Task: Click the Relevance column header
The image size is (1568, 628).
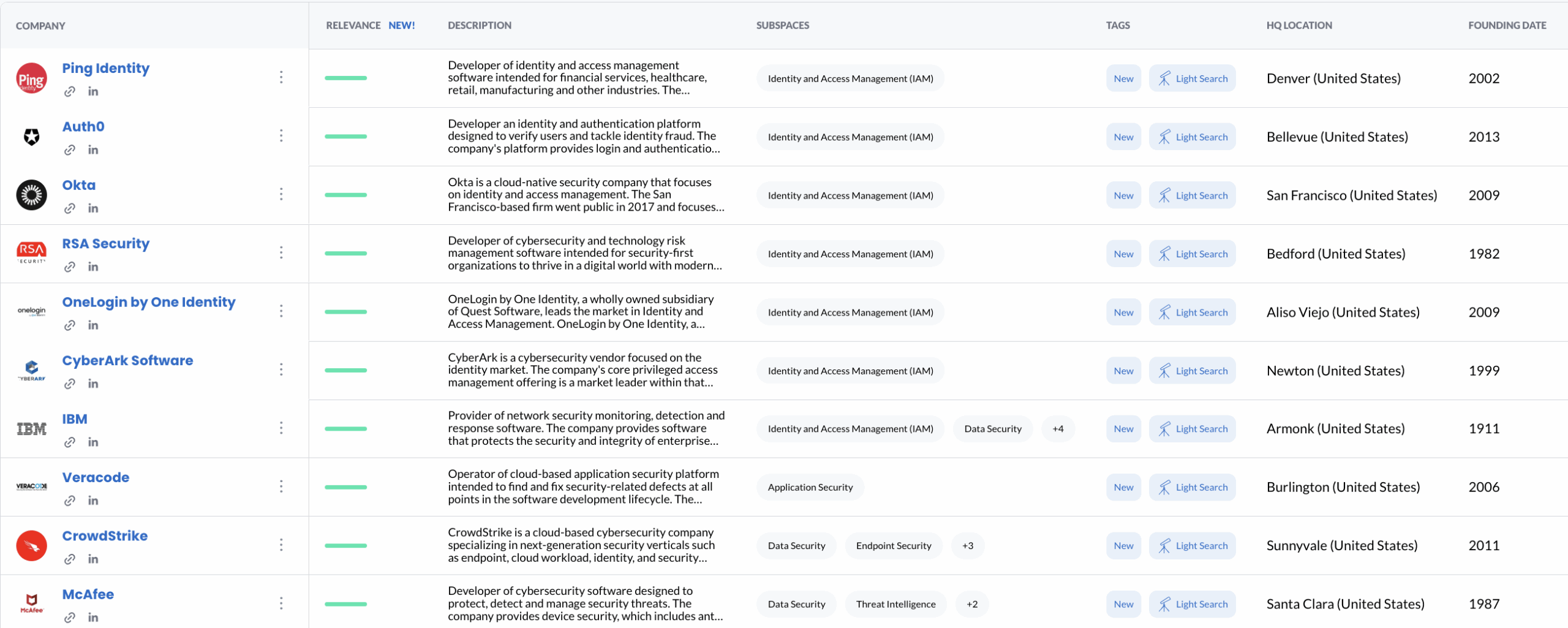Action: [x=353, y=25]
